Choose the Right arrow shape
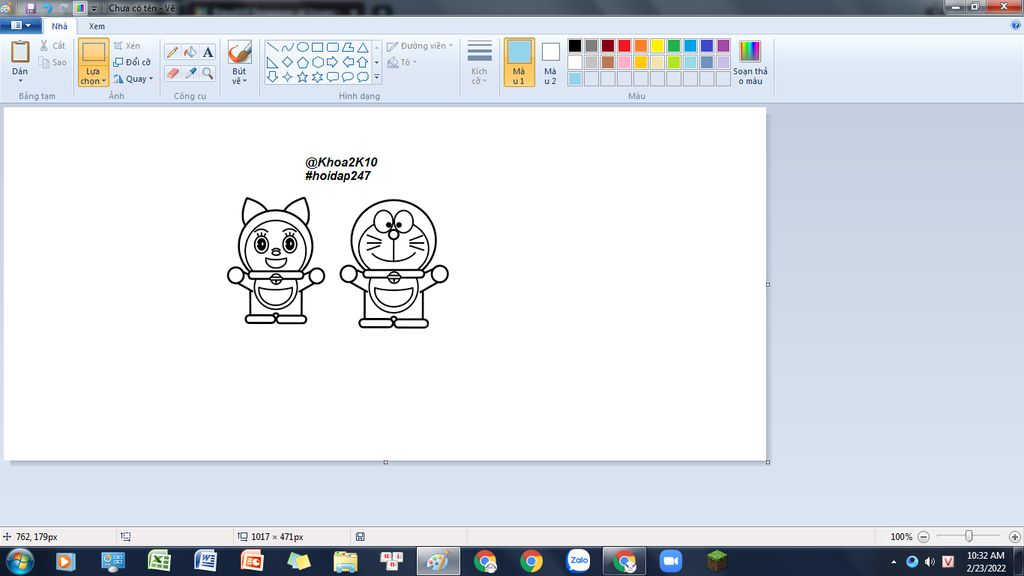The height and width of the screenshot is (576, 1024). [x=332, y=63]
